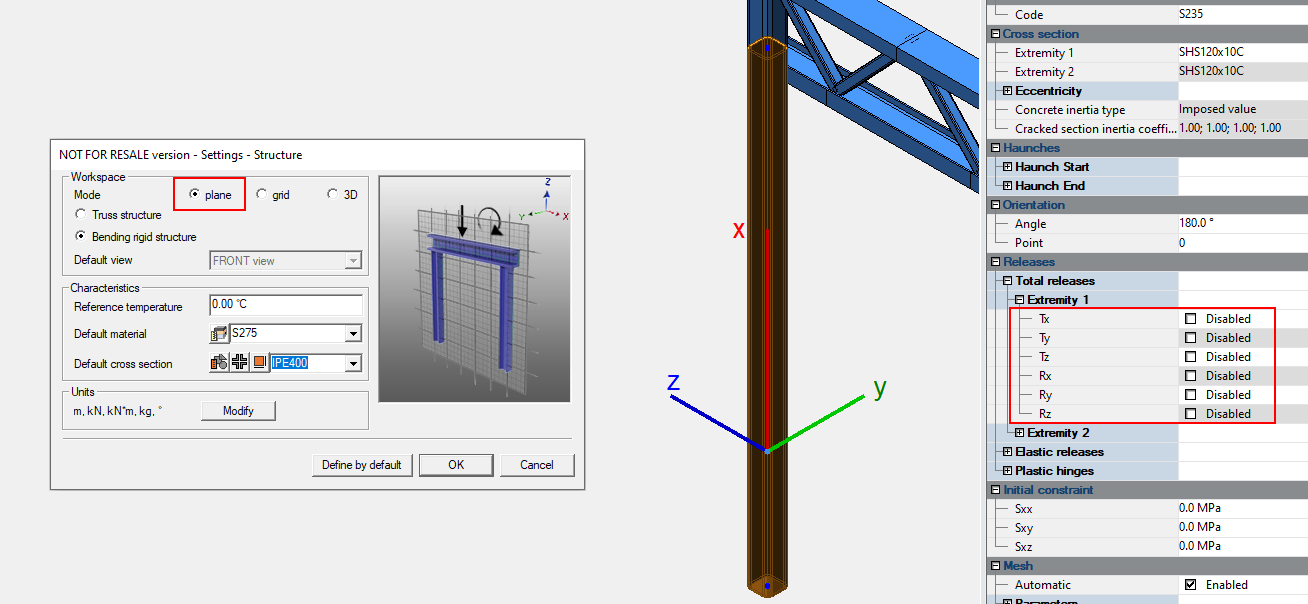Open the material library icon beside S275
1308x604 pixels.
(x=220, y=334)
